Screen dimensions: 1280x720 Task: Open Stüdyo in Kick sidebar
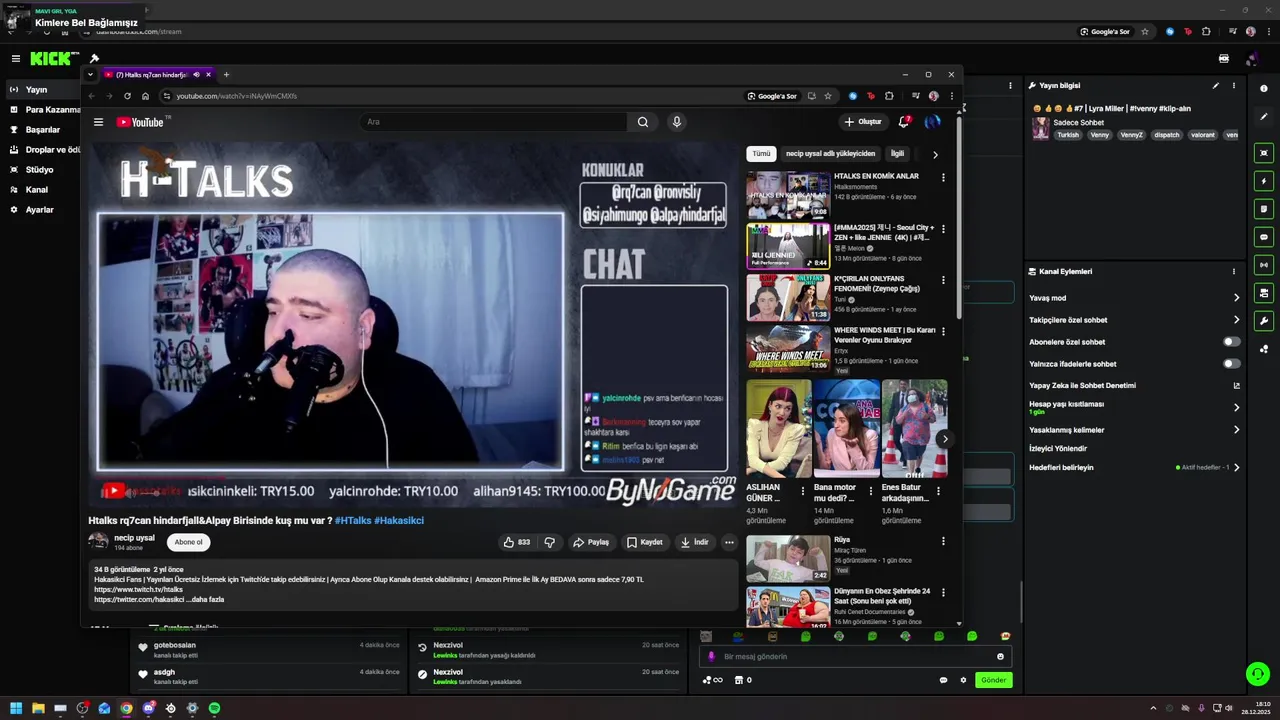point(40,170)
